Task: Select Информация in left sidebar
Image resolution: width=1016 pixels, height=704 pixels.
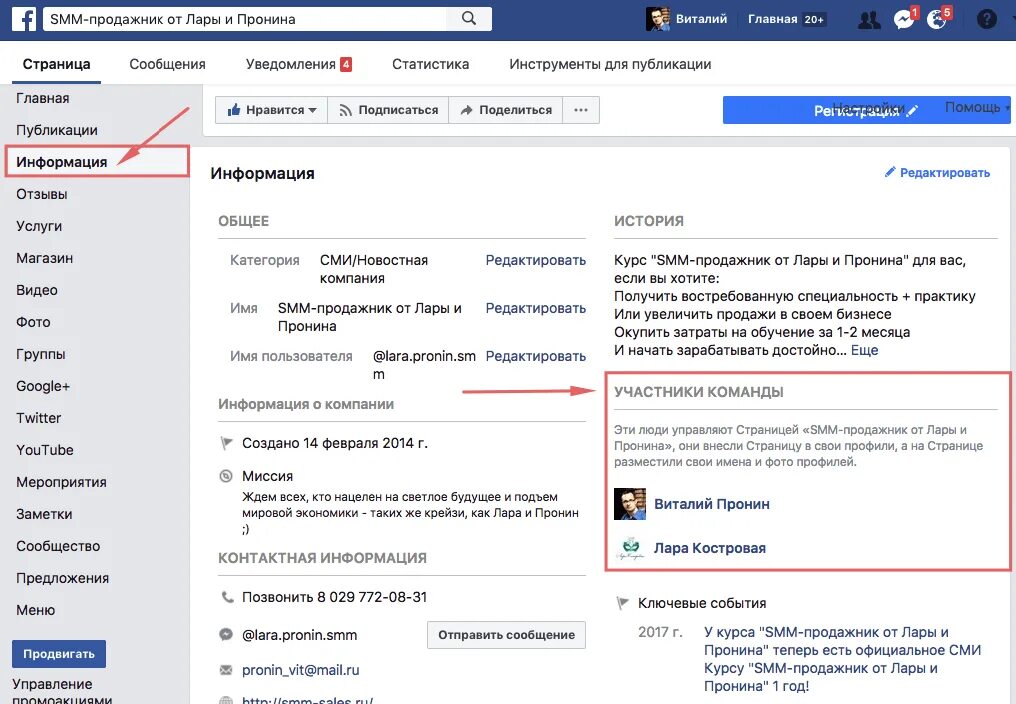Action: (62, 162)
